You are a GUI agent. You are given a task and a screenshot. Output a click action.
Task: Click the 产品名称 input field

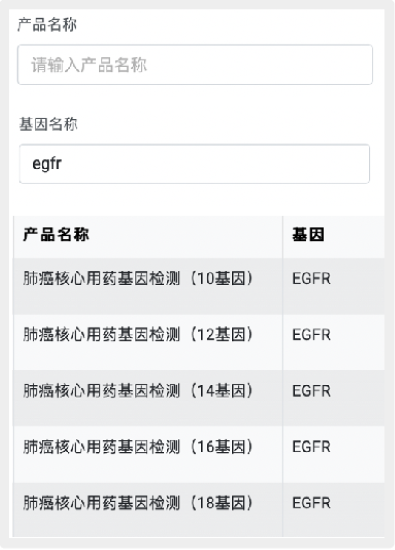tap(195, 65)
